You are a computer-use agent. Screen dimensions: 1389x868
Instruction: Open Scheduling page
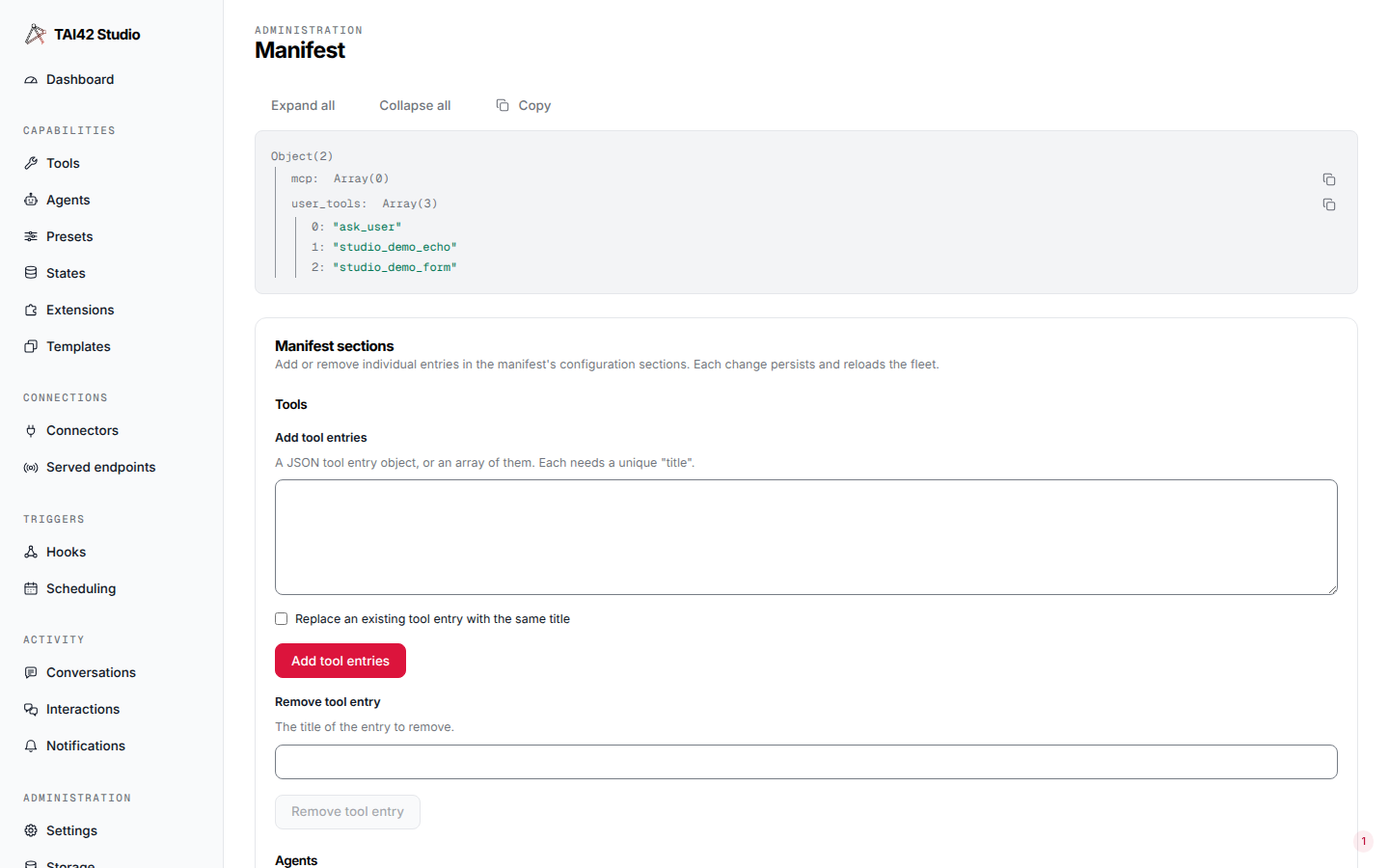point(81,588)
